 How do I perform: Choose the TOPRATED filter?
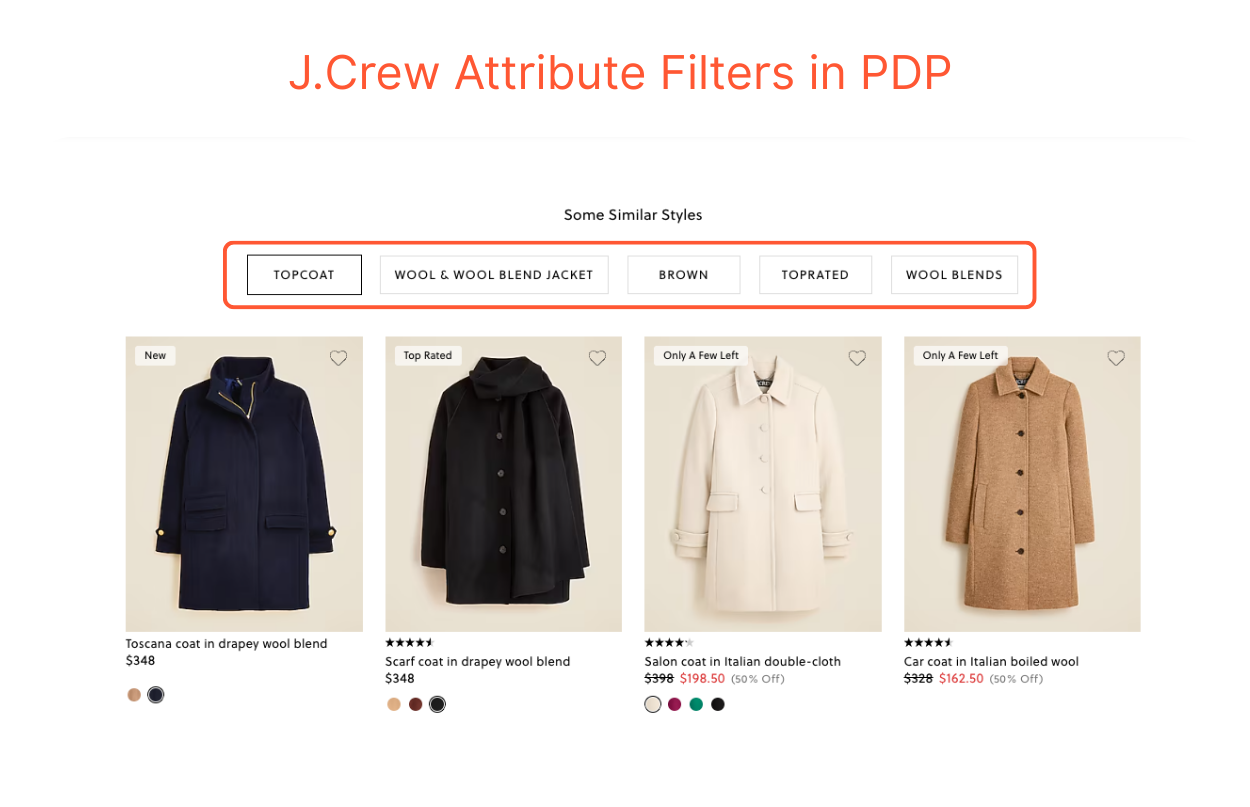coord(815,275)
